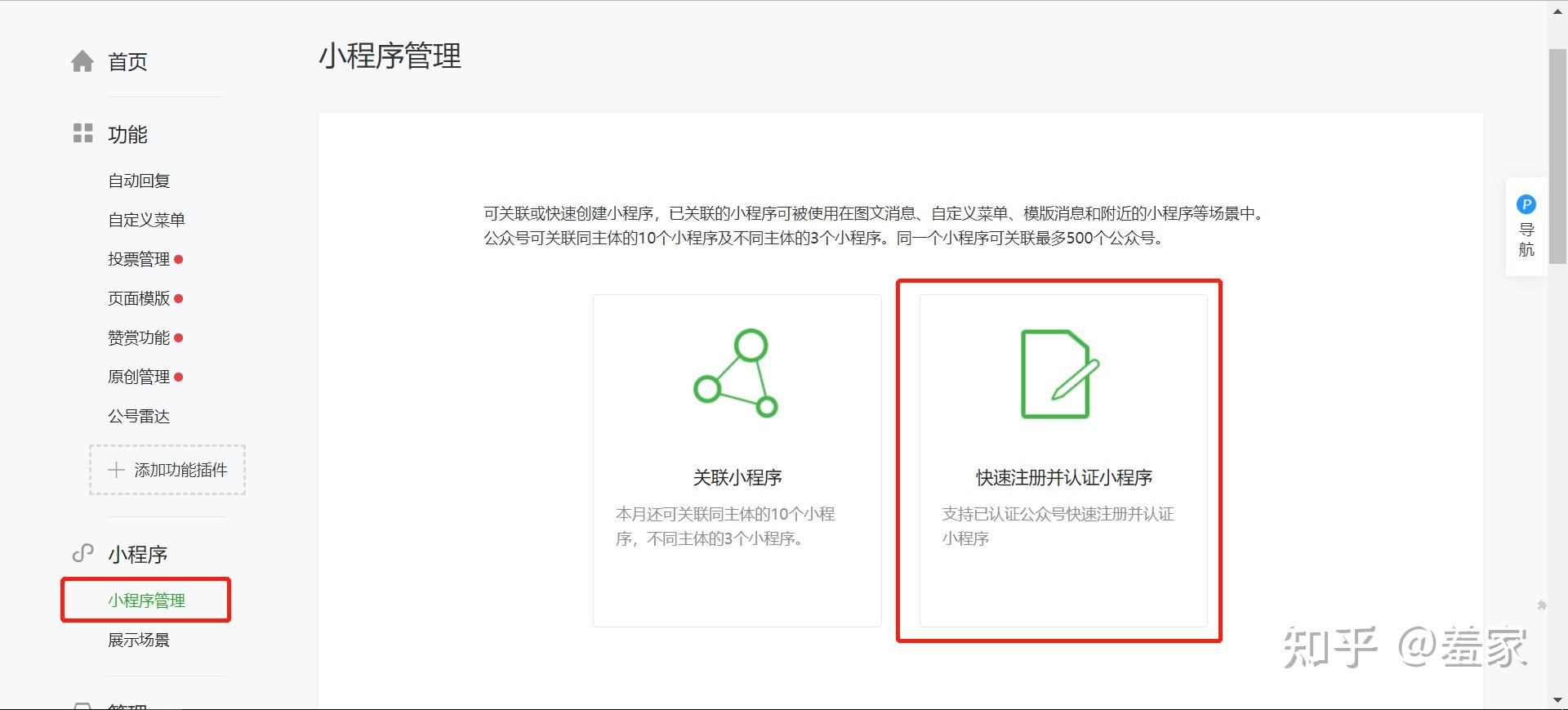Click the scrollbar down arrow
Image resolution: width=1568 pixels, height=710 pixels.
pos(1557,700)
